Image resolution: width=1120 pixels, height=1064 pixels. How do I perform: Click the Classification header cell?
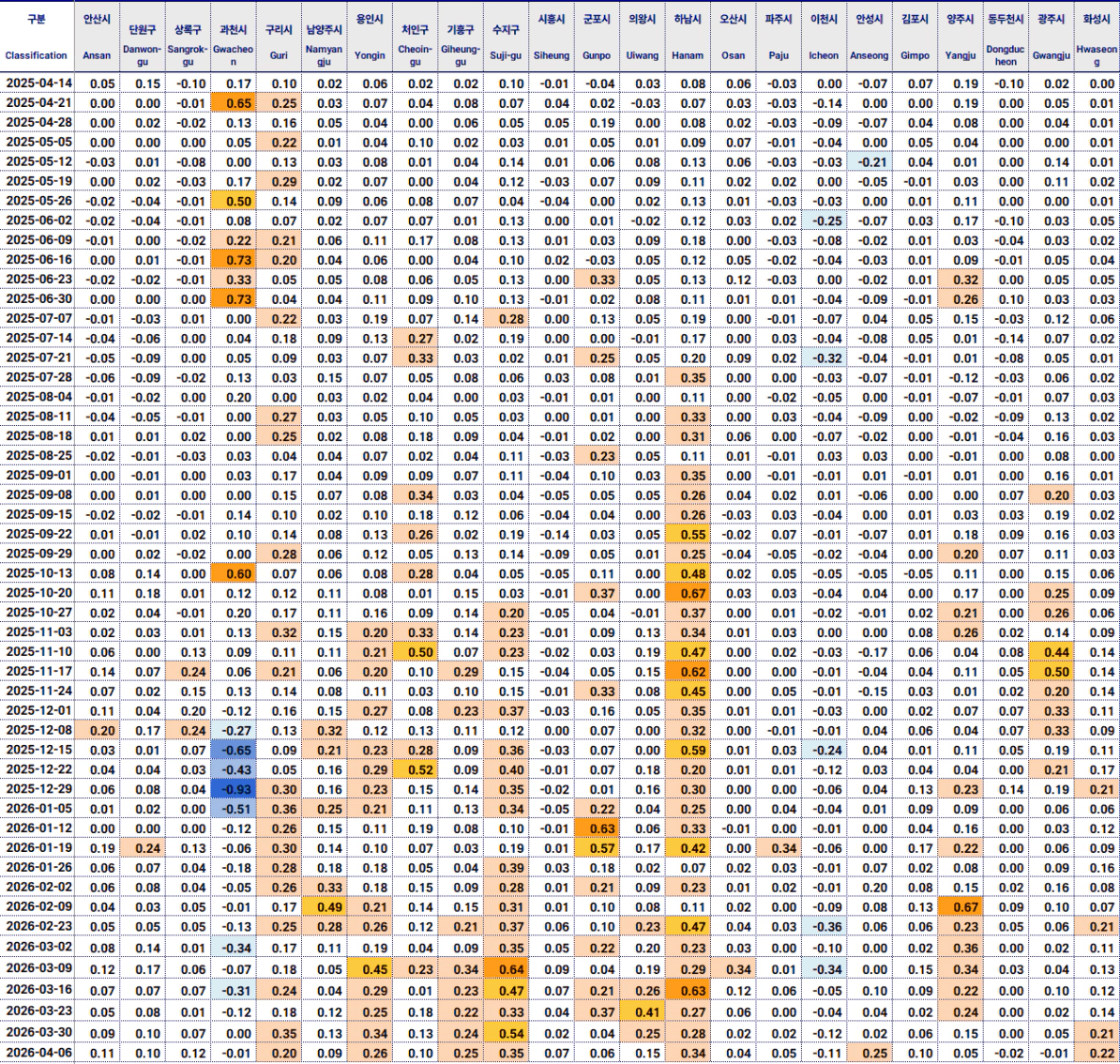click(x=37, y=37)
